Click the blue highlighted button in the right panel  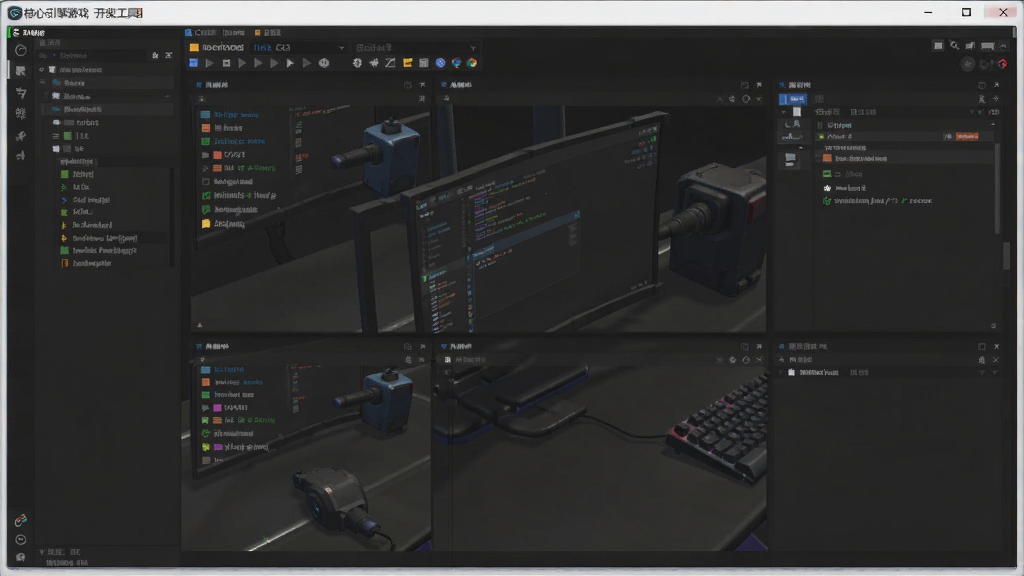coord(793,99)
